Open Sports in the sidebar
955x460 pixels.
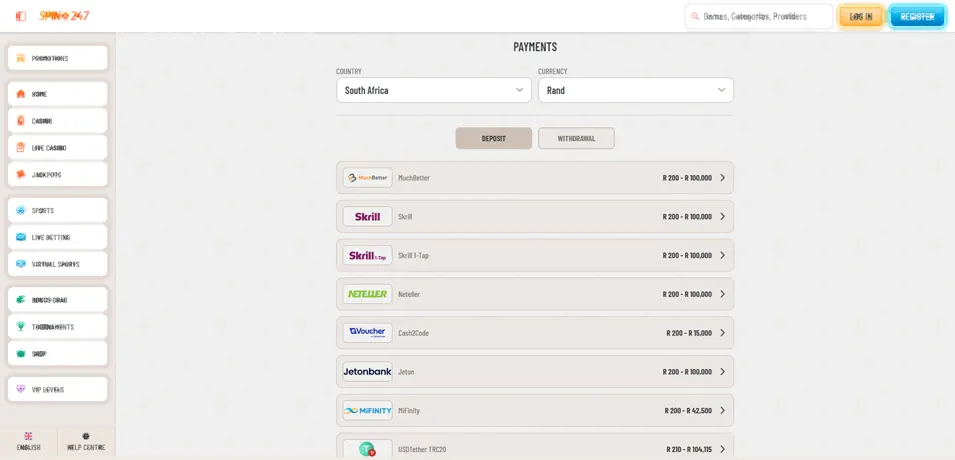click(x=57, y=211)
